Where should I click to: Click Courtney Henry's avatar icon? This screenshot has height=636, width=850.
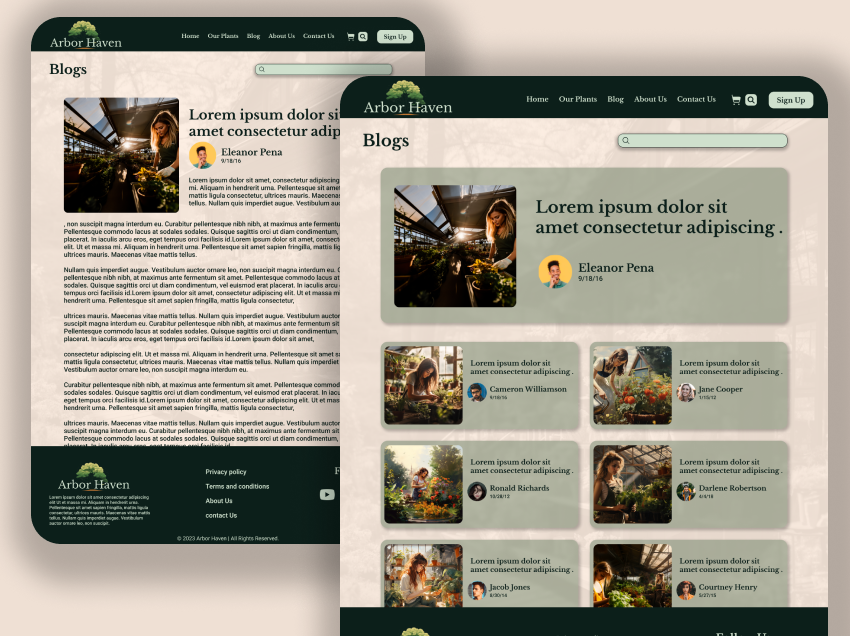[686, 587]
